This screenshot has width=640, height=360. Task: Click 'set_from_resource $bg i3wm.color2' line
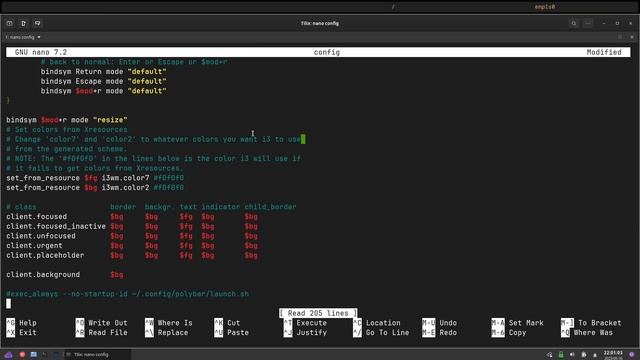pyautogui.click(x=95, y=188)
